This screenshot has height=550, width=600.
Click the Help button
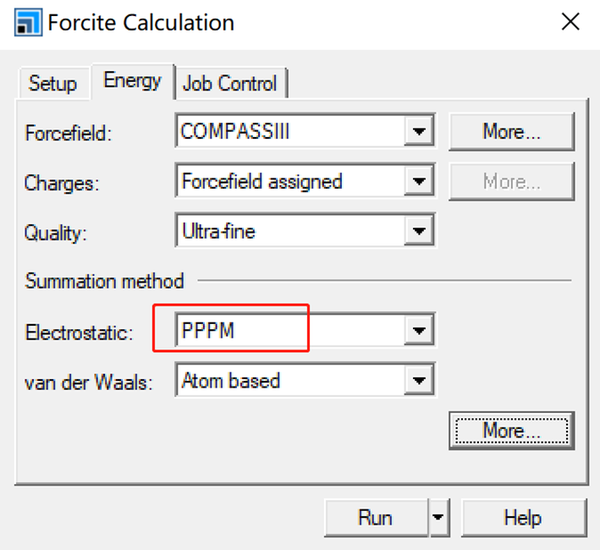point(523,518)
